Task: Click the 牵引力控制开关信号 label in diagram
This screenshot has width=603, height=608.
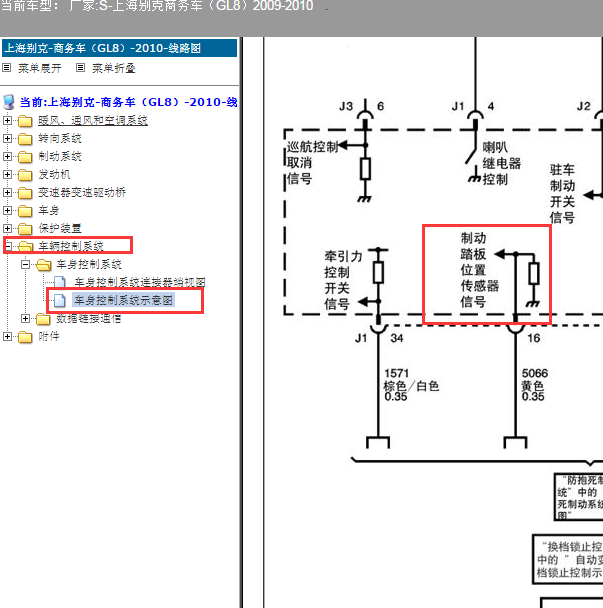Action: pyautogui.click(x=343, y=280)
